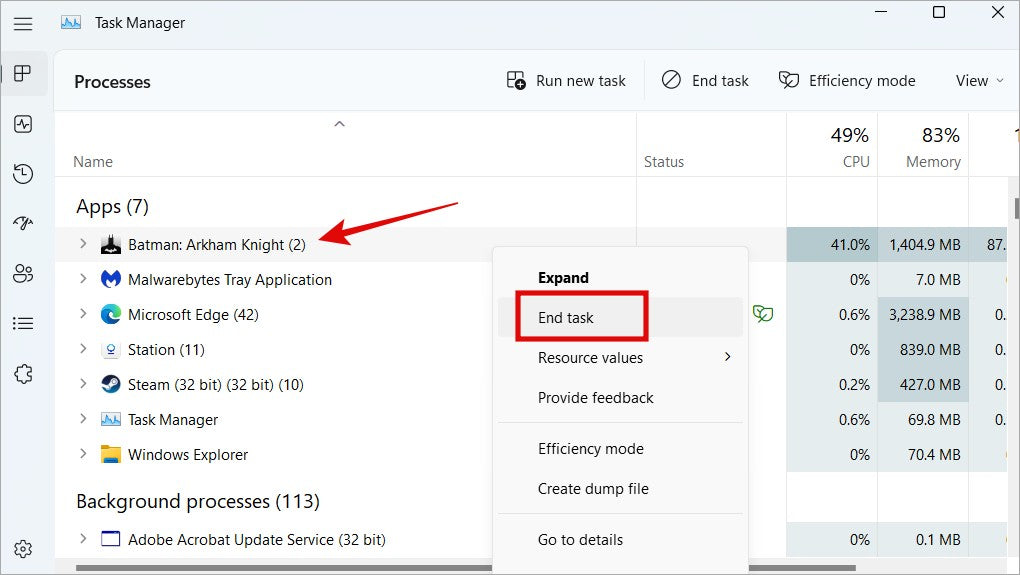Open the Services puzzle icon

(x=23, y=373)
